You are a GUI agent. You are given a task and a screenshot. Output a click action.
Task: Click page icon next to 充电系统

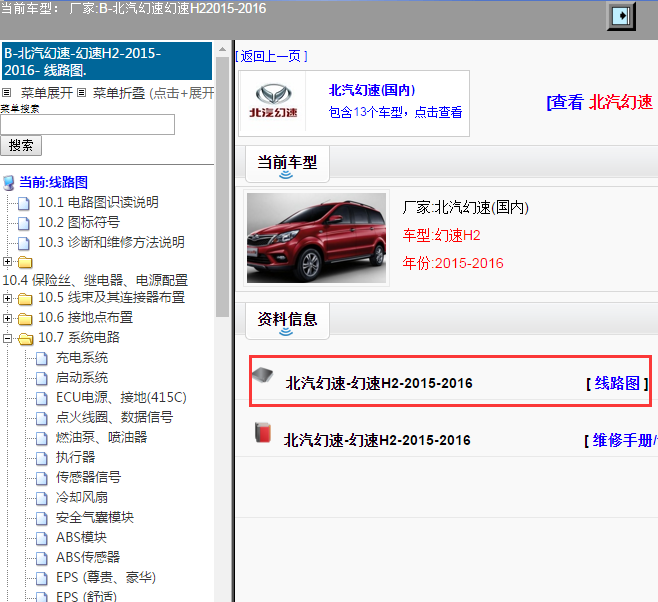[41, 359]
